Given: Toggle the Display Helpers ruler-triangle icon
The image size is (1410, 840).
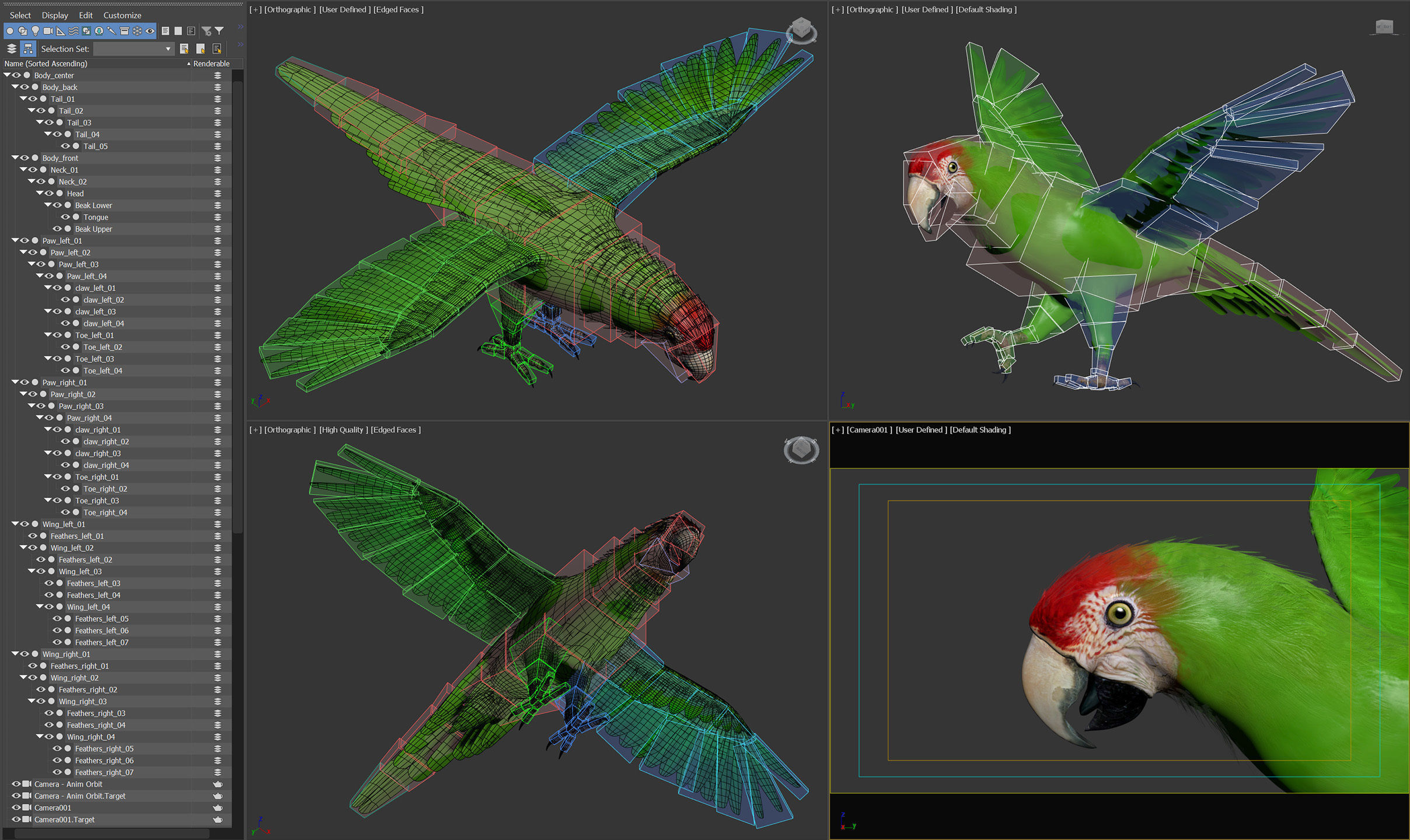Looking at the screenshot, I should coord(61,31).
